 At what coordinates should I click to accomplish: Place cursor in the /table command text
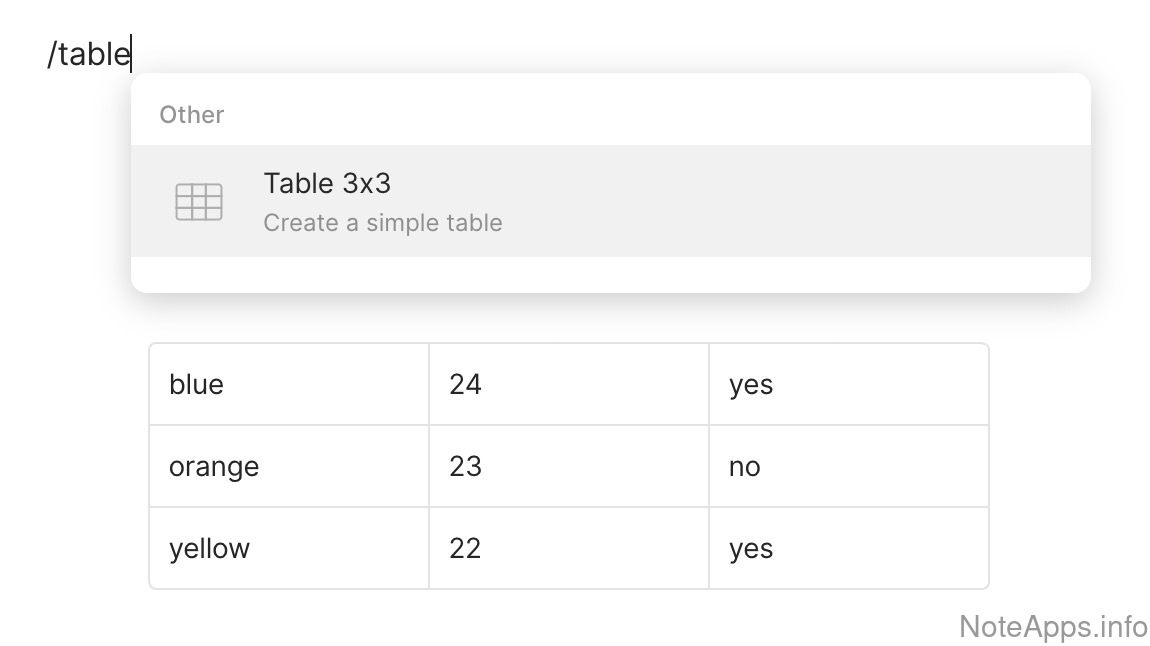(89, 55)
